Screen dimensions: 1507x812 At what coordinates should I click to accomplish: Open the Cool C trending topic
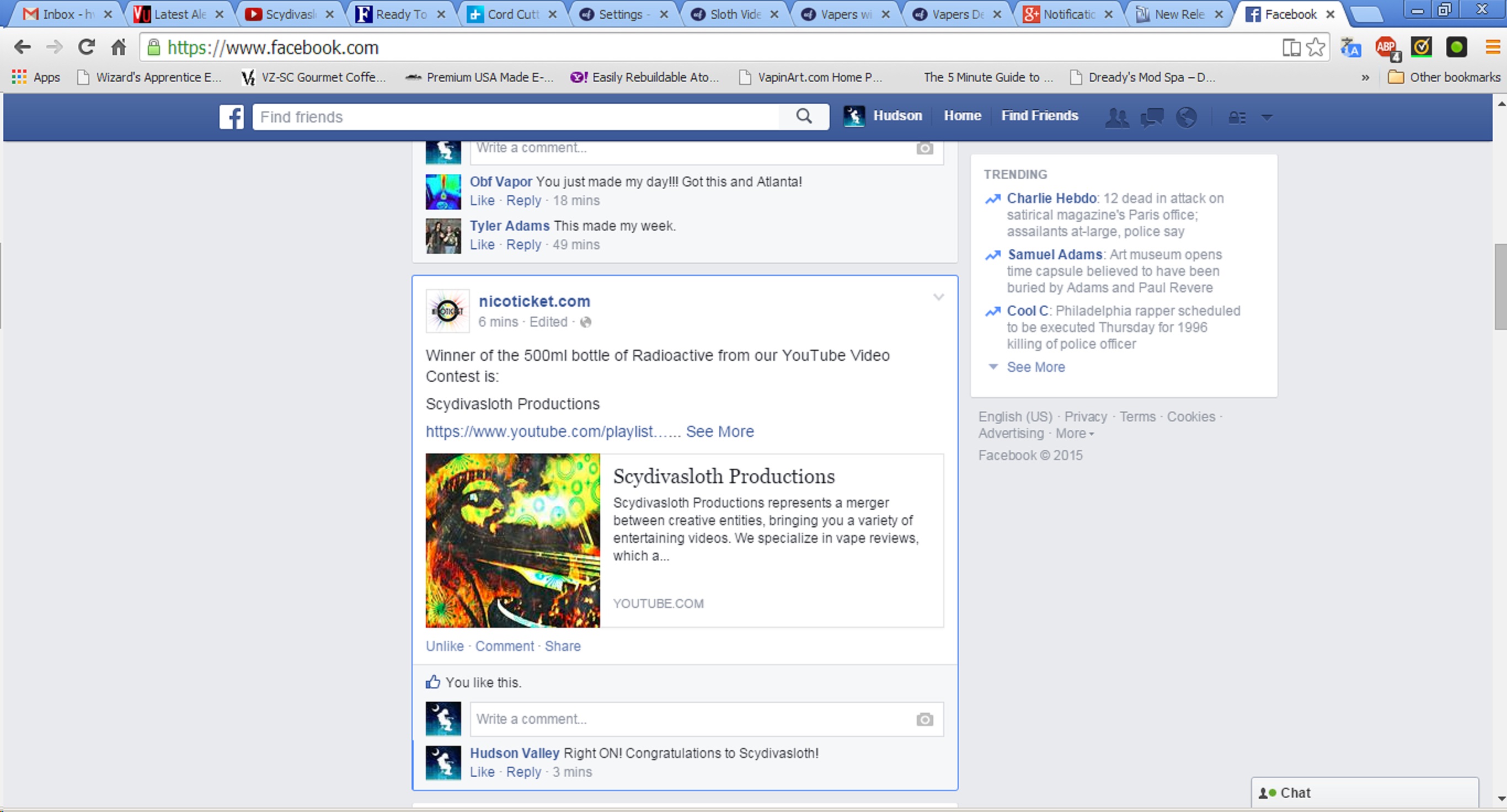click(x=1027, y=311)
